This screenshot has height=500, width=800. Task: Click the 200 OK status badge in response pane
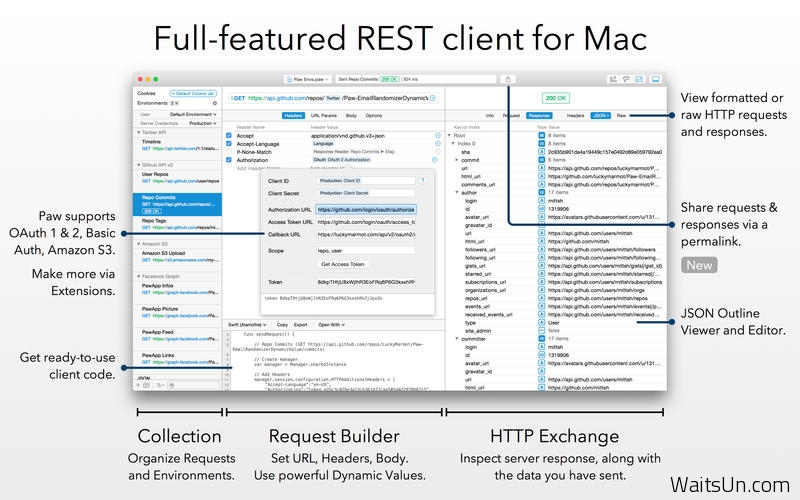pos(556,98)
